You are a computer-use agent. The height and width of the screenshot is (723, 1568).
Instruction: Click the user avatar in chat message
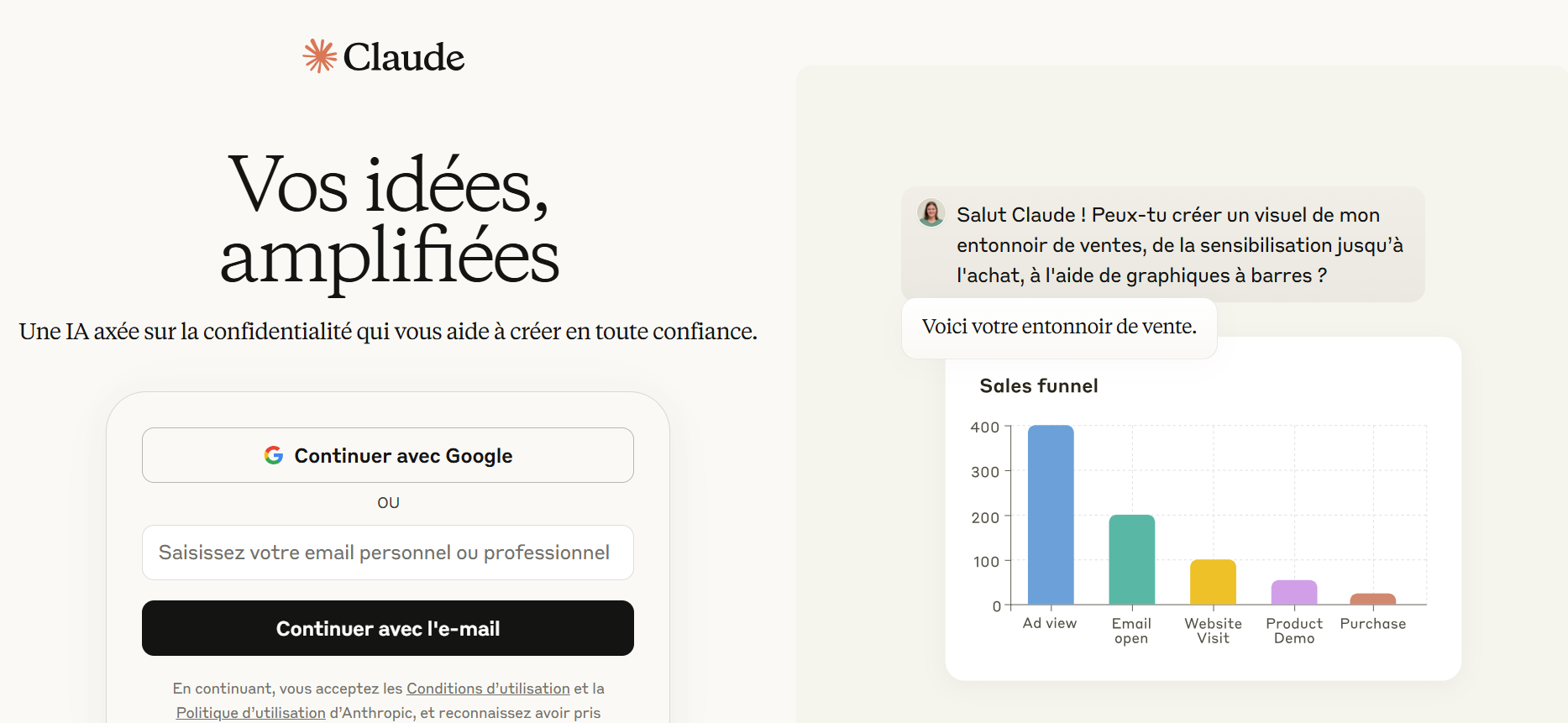[931, 213]
